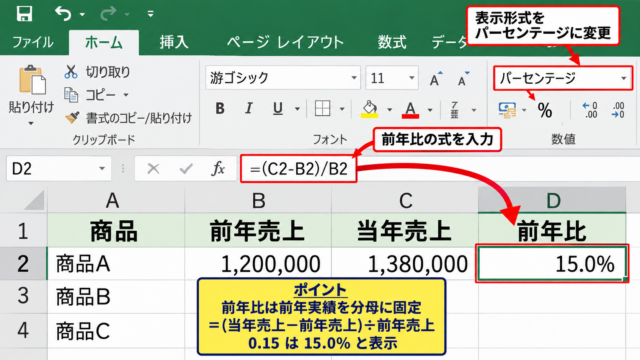Image resolution: width=640 pixels, height=360 pixels.
Task: Open the fill color dropdown arrow
Action: 389,109
